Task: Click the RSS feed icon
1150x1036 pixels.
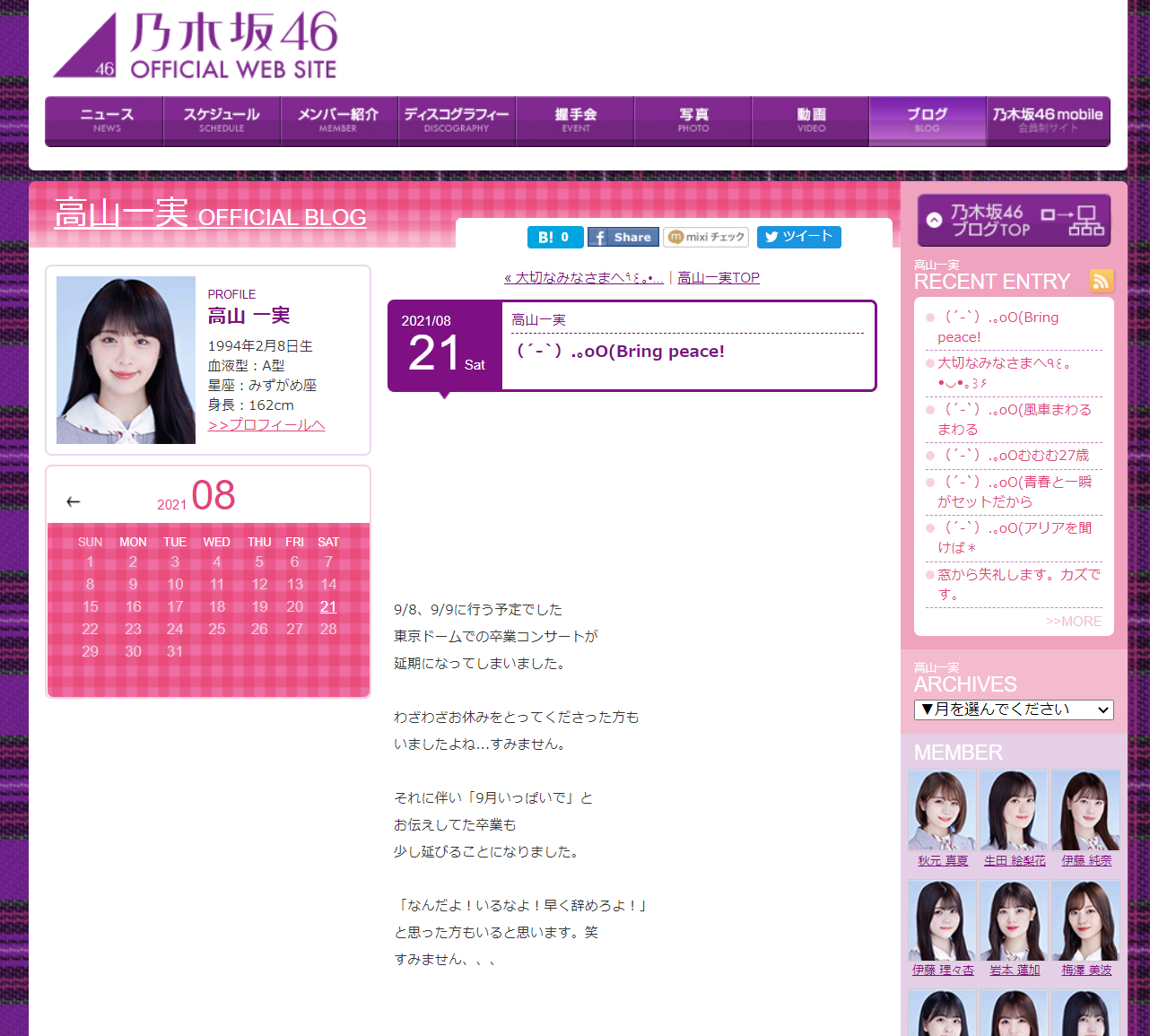Action: click(x=1102, y=281)
